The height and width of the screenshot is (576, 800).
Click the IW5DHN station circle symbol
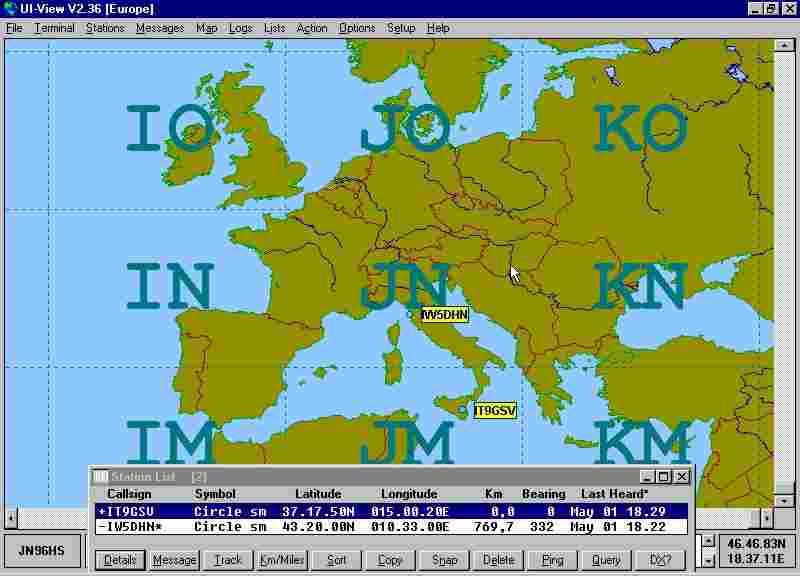(410, 315)
